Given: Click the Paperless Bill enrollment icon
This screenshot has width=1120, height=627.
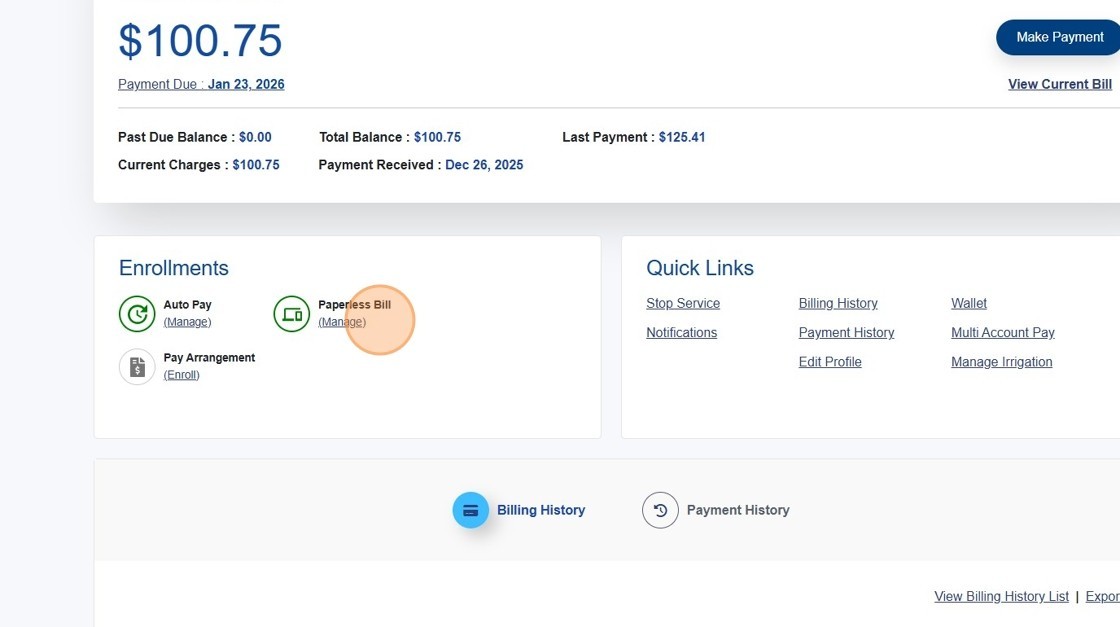Looking at the screenshot, I should [292, 314].
